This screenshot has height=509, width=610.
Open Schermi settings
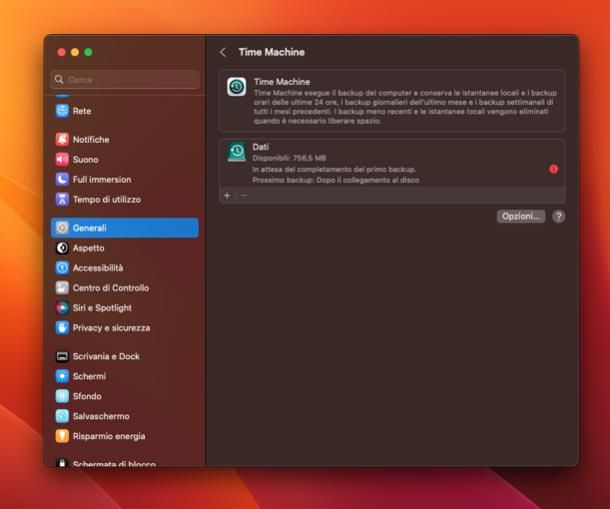click(x=125, y=376)
